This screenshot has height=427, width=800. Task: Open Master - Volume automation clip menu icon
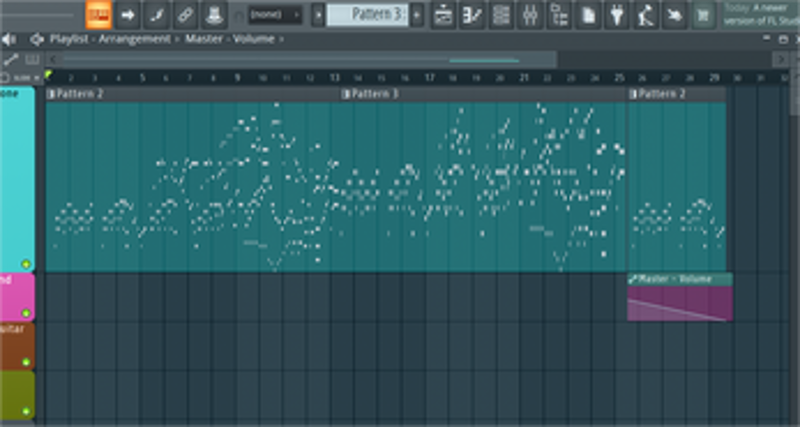[x=633, y=279]
